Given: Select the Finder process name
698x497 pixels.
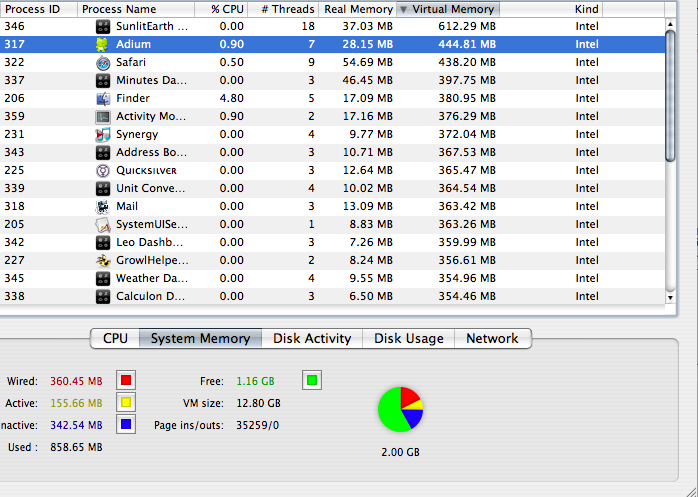Looking at the screenshot, I should tap(133, 98).
